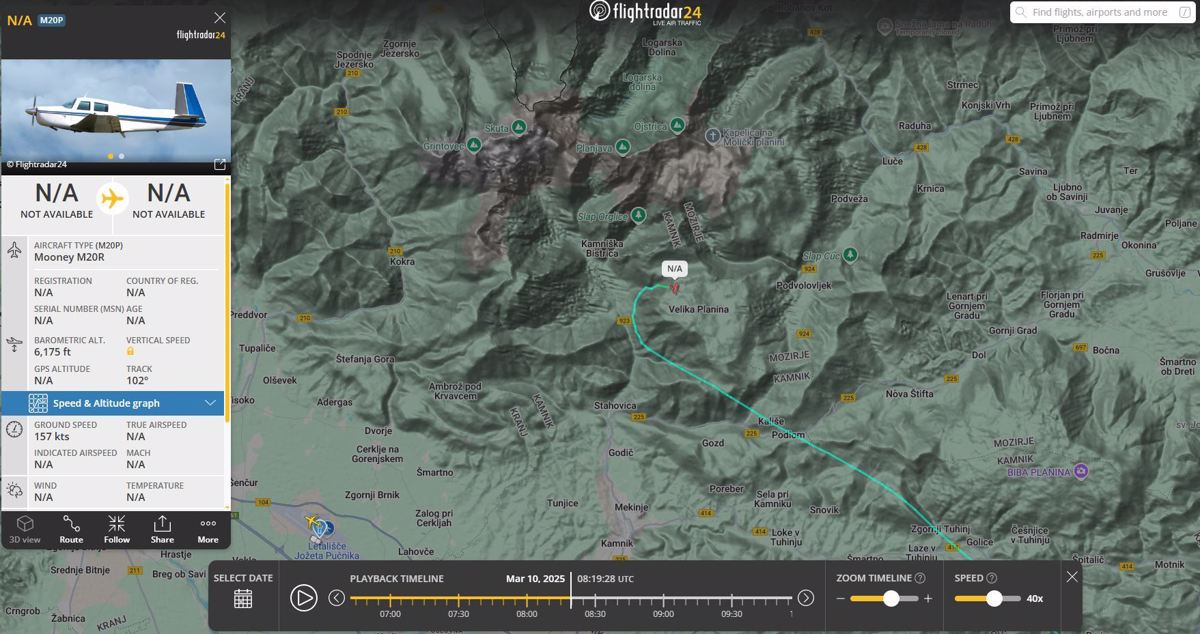Zoom in the timeline with plus

pyautogui.click(x=928, y=599)
